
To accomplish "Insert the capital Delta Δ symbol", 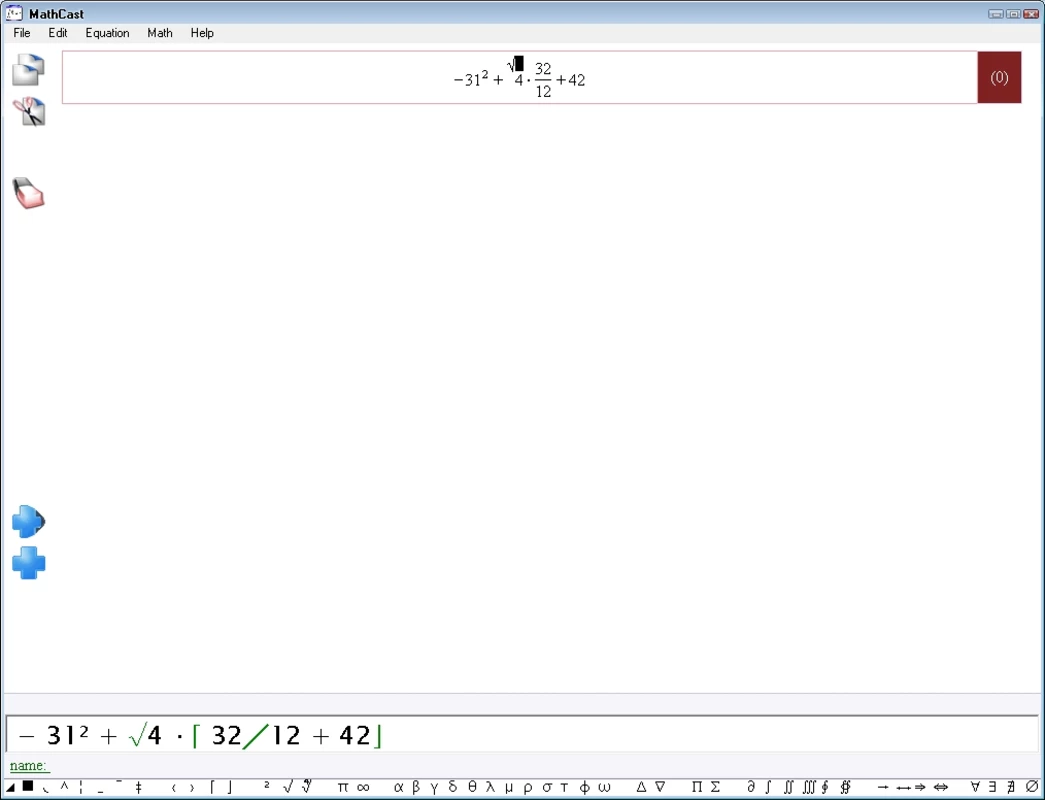I will (641, 787).
